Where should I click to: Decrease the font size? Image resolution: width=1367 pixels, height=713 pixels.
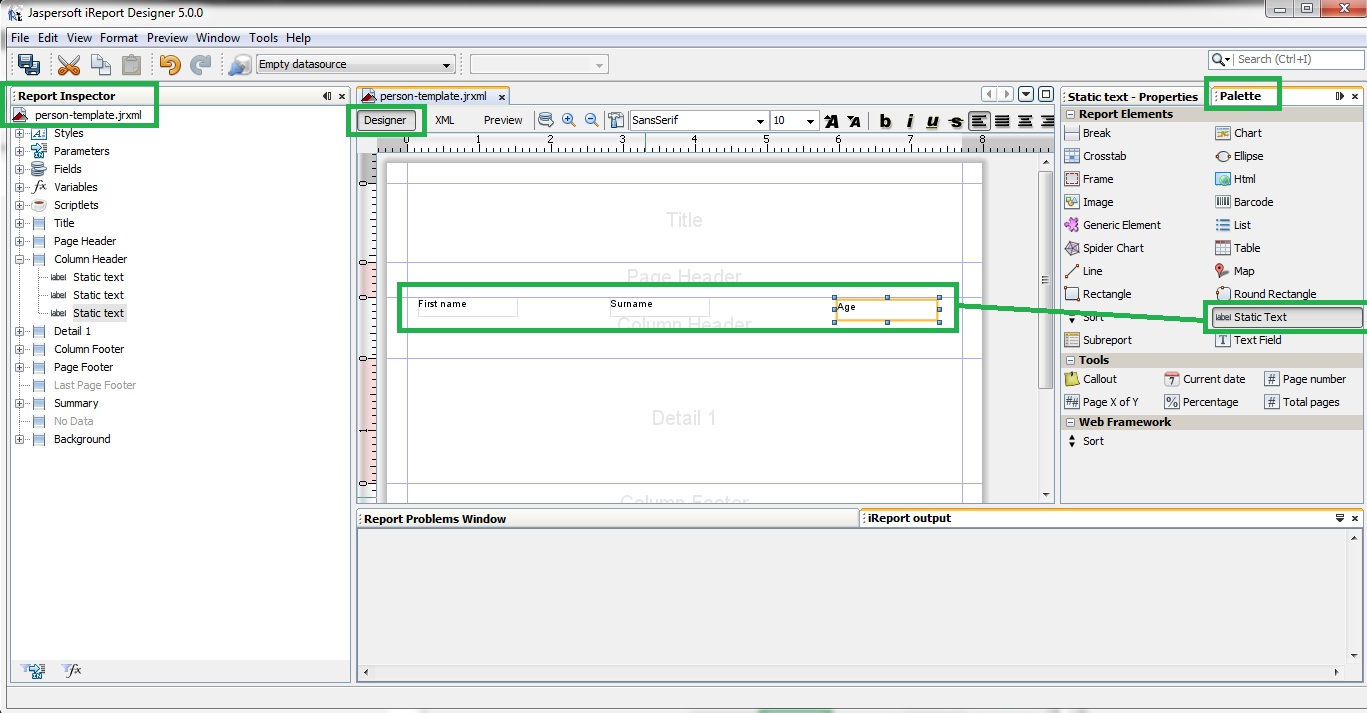[x=854, y=121]
